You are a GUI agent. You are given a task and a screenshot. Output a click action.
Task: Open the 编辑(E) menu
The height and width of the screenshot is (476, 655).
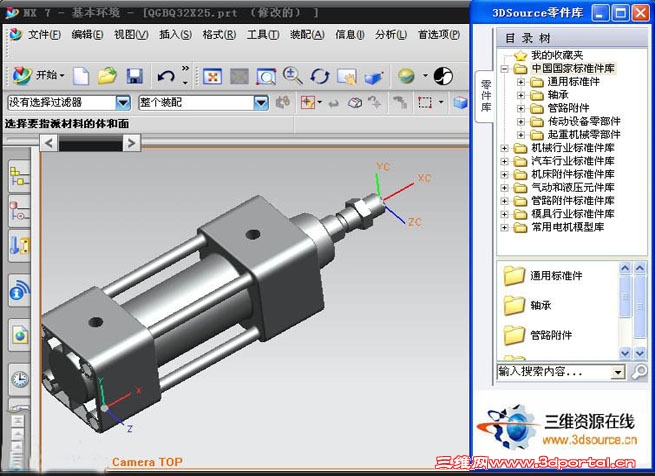pos(87,35)
